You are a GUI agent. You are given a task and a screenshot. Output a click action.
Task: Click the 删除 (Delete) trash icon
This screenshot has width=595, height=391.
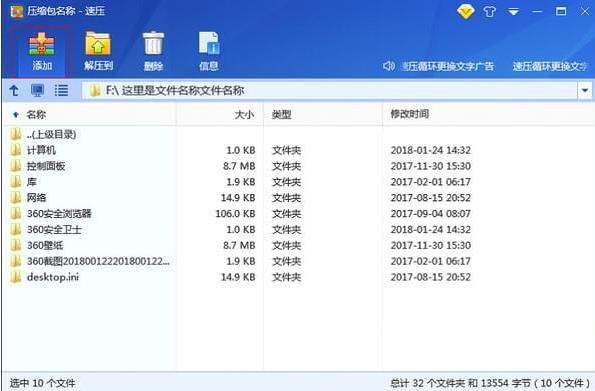[153, 52]
